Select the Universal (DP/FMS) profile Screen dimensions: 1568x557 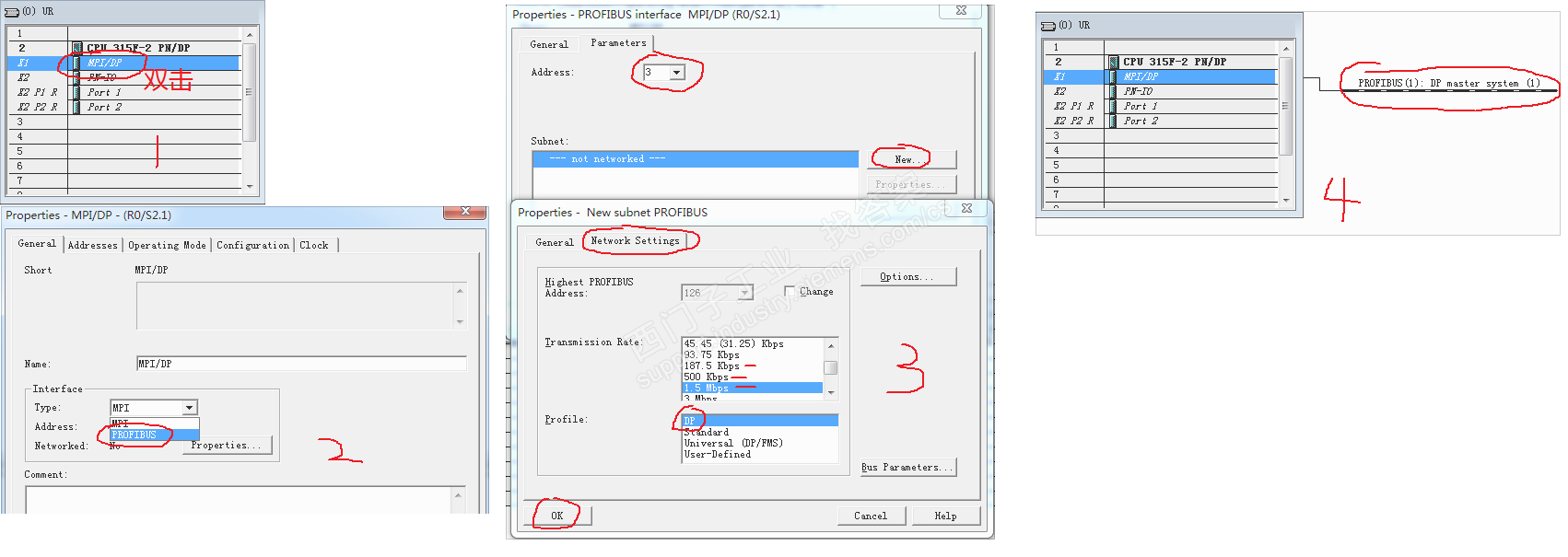click(760, 443)
